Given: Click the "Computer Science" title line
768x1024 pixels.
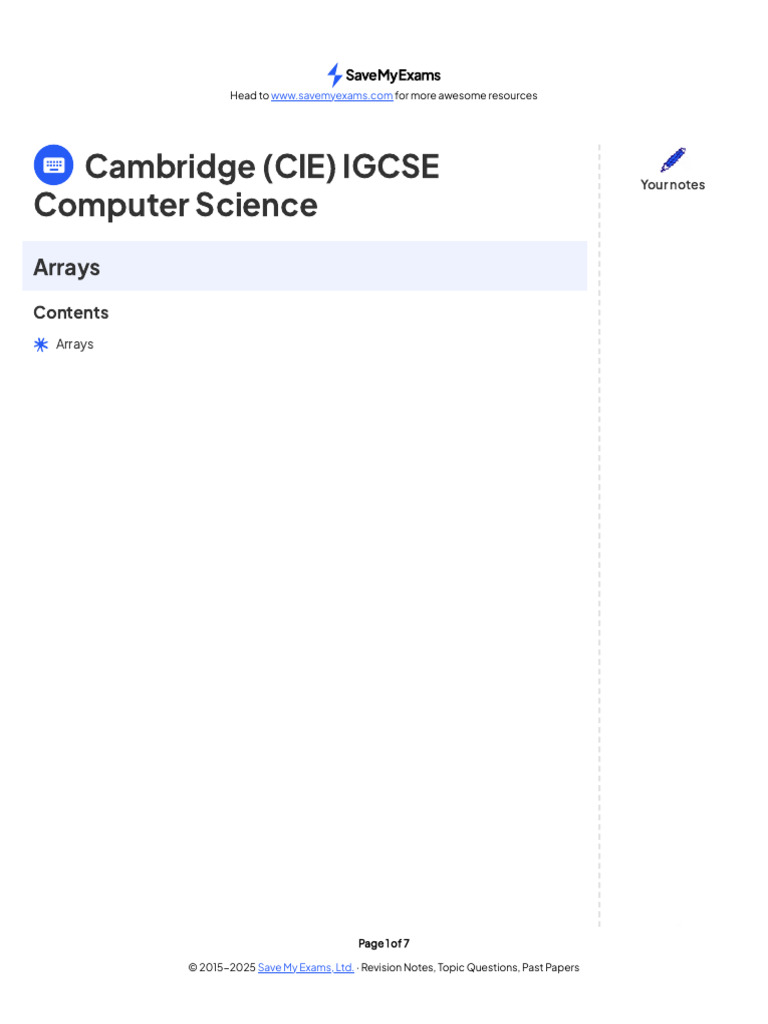Looking at the screenshot, I should [x=176, y=204].
